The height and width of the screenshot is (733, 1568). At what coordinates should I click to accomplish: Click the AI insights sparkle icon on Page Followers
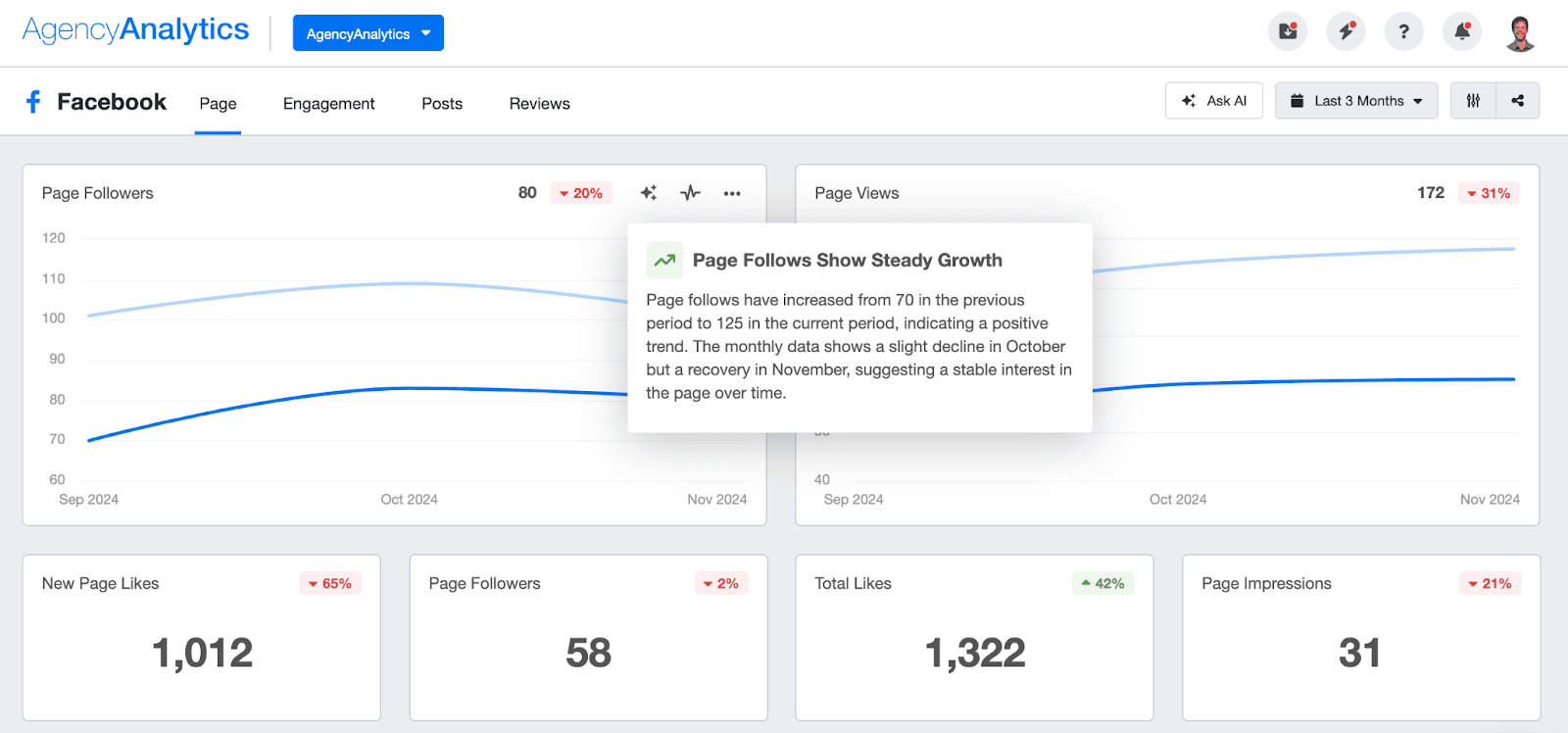649,193
